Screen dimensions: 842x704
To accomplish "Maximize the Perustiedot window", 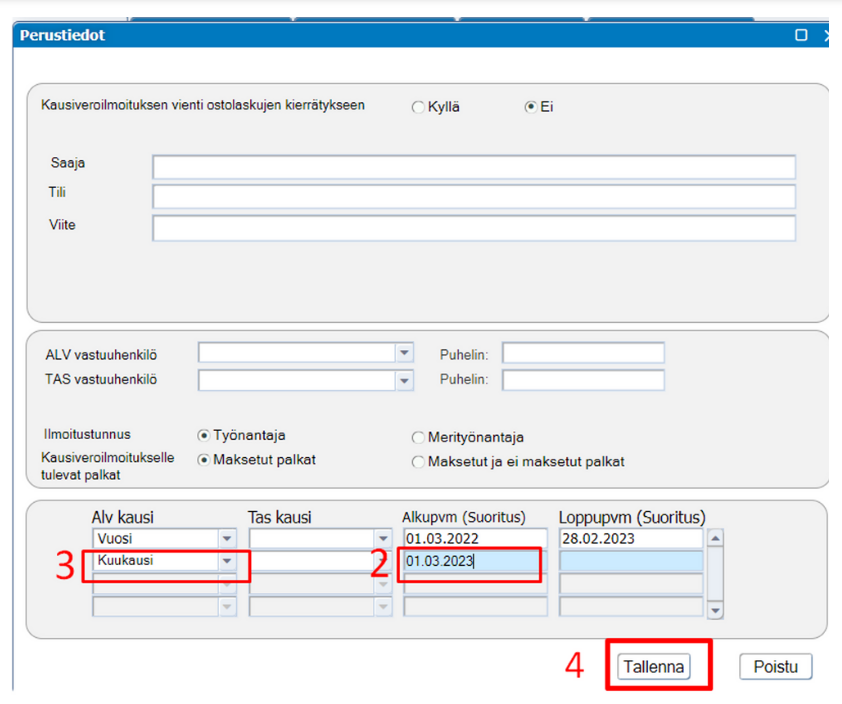I will 801,35.
